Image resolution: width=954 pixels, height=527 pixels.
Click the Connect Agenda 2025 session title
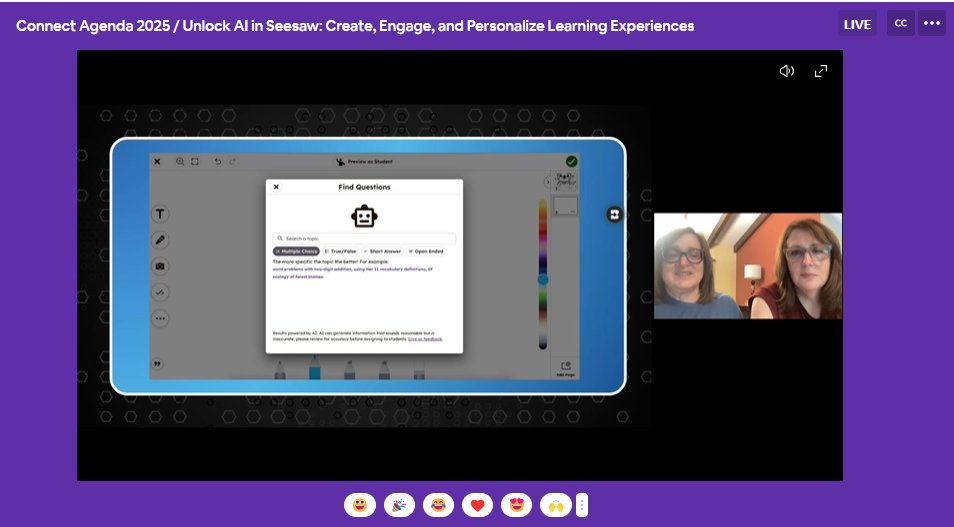tap(355, 26)
